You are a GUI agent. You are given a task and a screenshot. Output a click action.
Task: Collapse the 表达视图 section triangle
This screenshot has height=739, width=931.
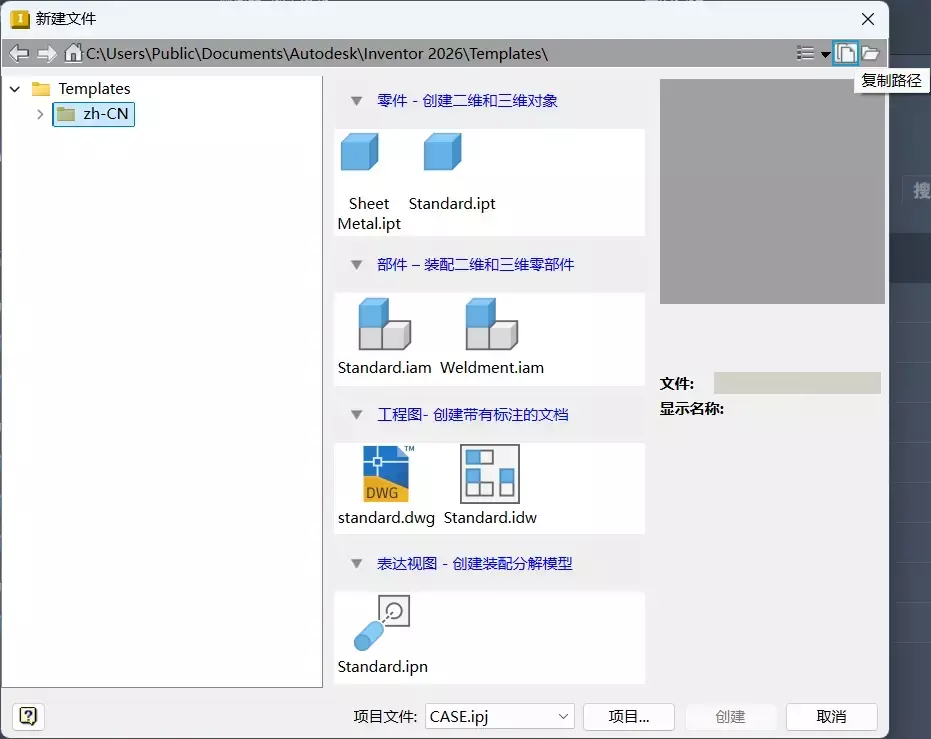point(356,563)
